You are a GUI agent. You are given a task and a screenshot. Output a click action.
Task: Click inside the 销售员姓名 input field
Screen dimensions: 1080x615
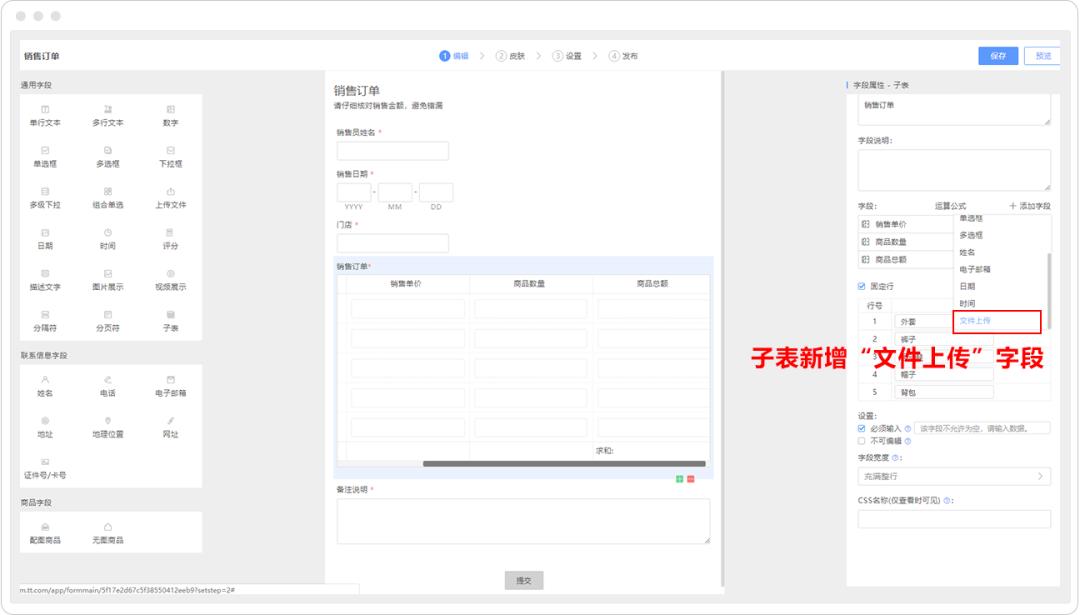coord(393,150)
